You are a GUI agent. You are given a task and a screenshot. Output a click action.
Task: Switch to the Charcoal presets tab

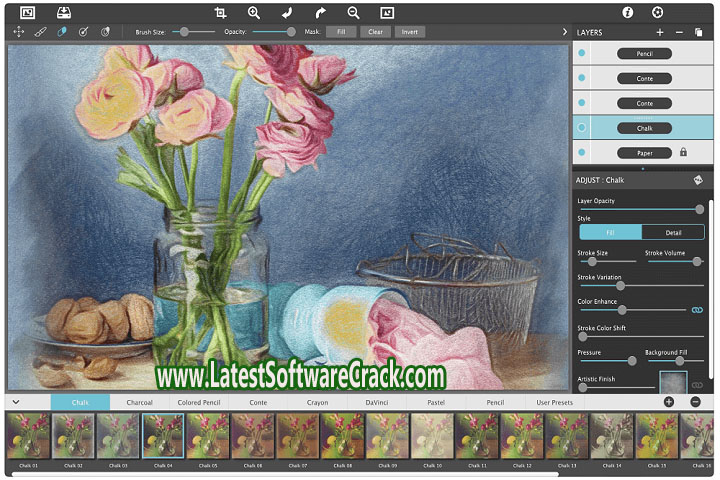point(139,402)
